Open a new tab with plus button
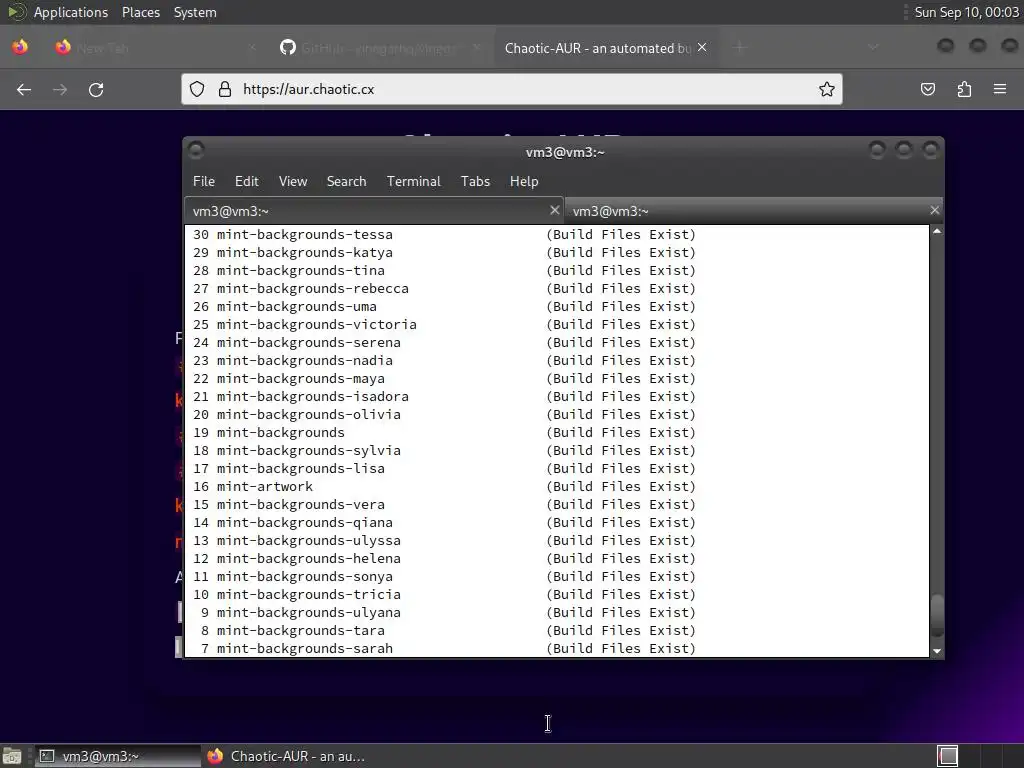This screenshot has height=768, width=1024. 739,47
